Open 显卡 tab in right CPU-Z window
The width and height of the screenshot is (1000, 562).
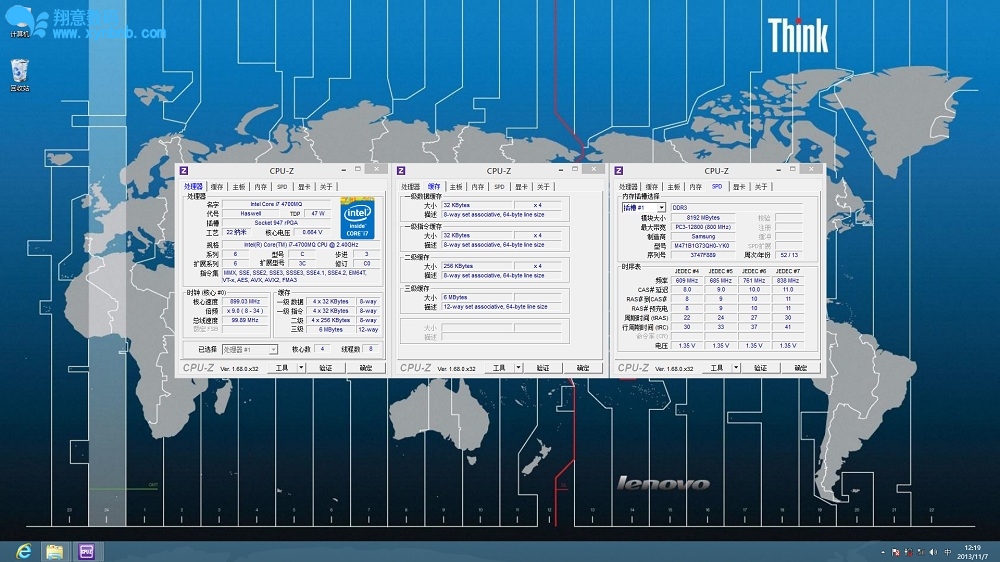click(x=739, y=187)
